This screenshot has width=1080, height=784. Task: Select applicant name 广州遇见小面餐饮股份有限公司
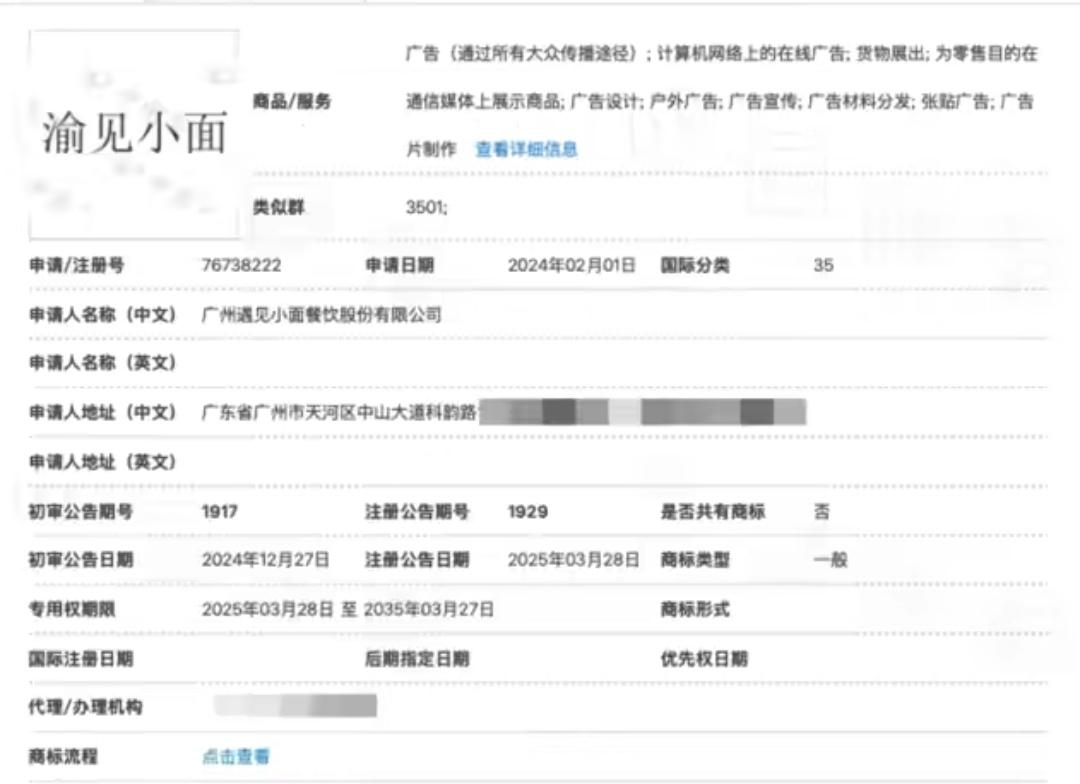coord(321,315)
